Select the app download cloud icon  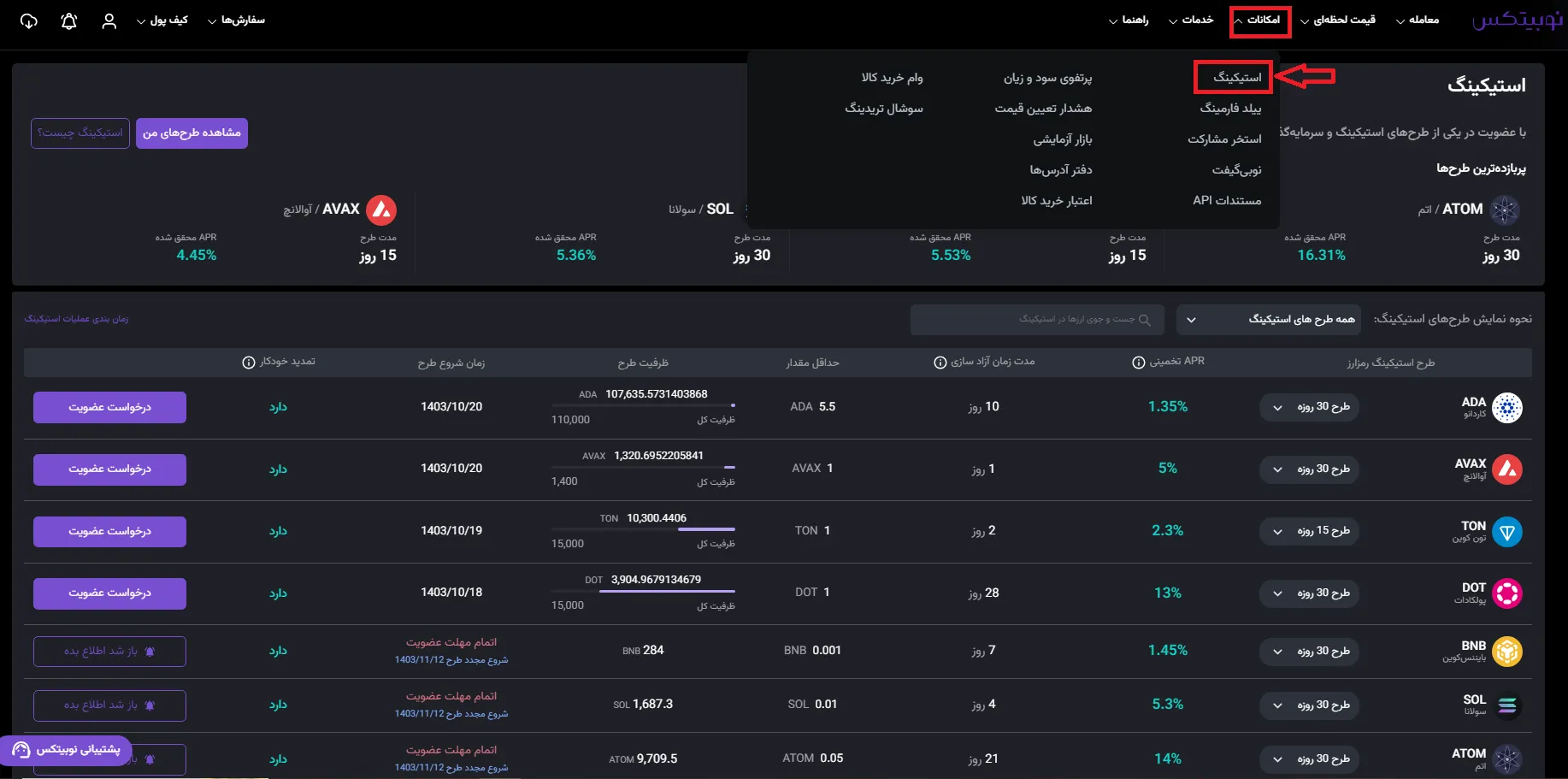28,21
